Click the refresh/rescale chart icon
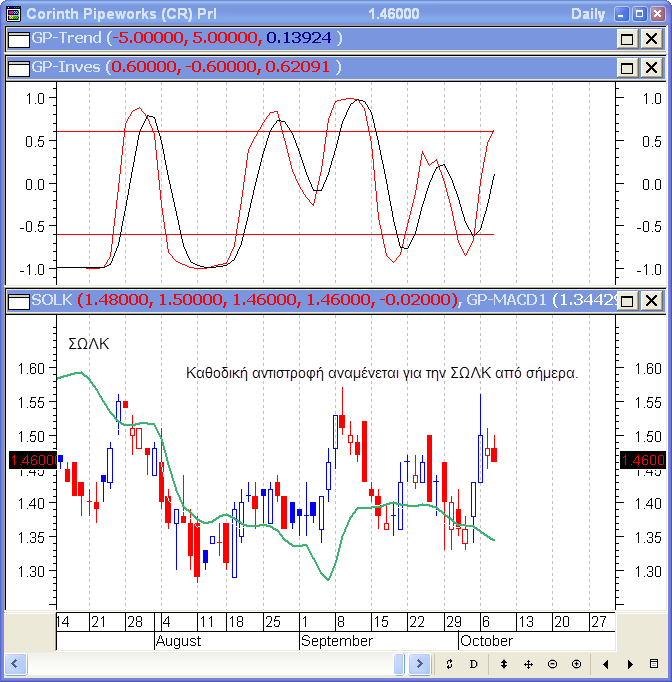This screenshot has width=672, height=682. pyautogui.click(x=450, y=664)
